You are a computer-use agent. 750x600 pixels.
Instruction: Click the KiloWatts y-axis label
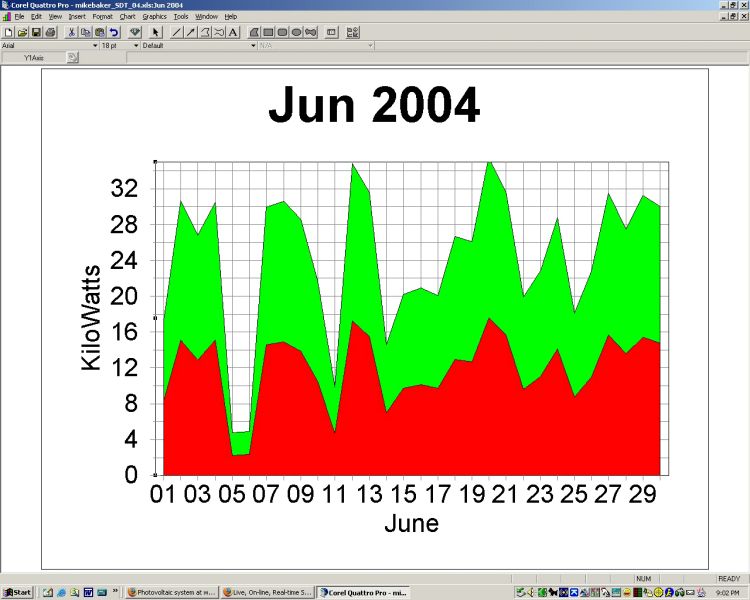coord(91,318)
